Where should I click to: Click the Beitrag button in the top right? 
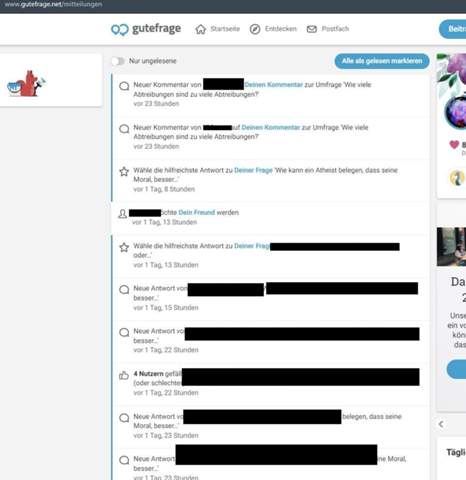click(x=453, y=29)
